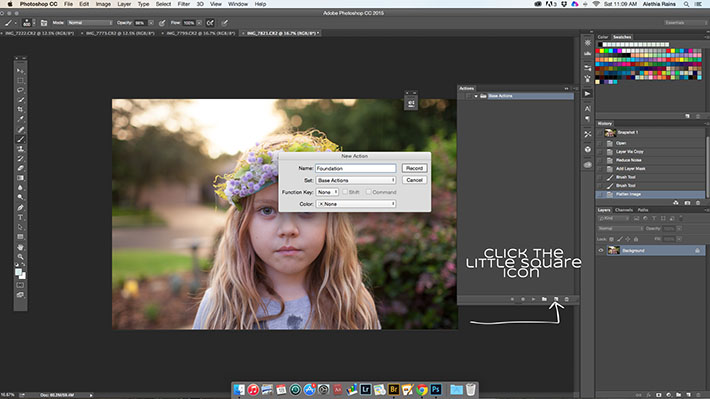Viewport: 710px width, 399px height.
Task: Switch to the Paths tab
Action: [643, 210]
